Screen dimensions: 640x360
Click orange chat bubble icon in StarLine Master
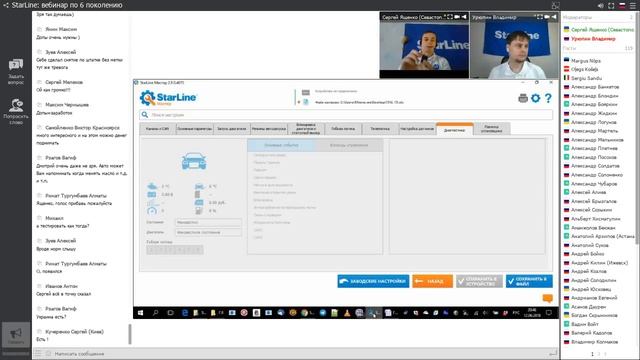click(547, 299)
